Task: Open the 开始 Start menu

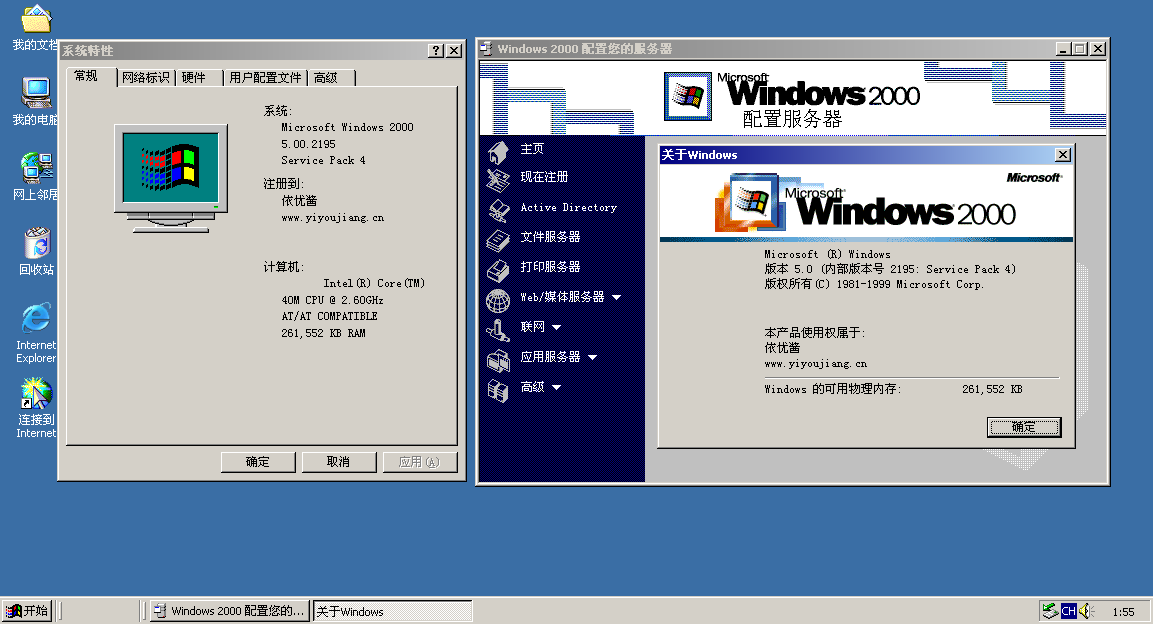Action: point(26,611)
